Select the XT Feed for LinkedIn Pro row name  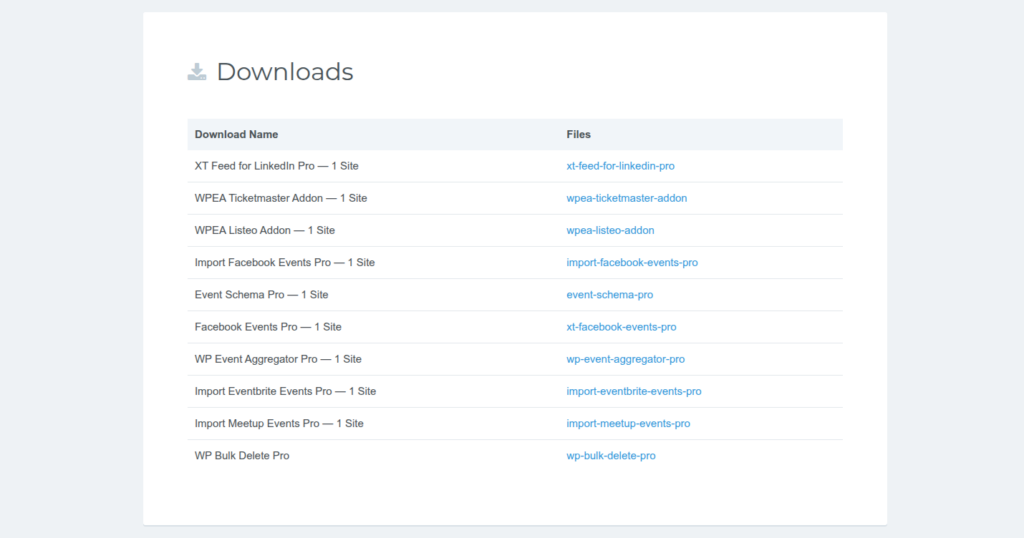point(276,166)
